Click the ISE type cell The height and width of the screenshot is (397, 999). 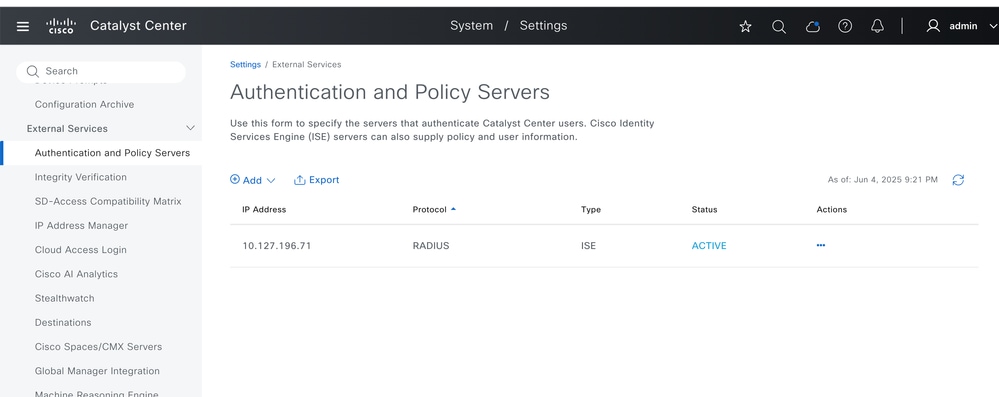pos(588,245)
